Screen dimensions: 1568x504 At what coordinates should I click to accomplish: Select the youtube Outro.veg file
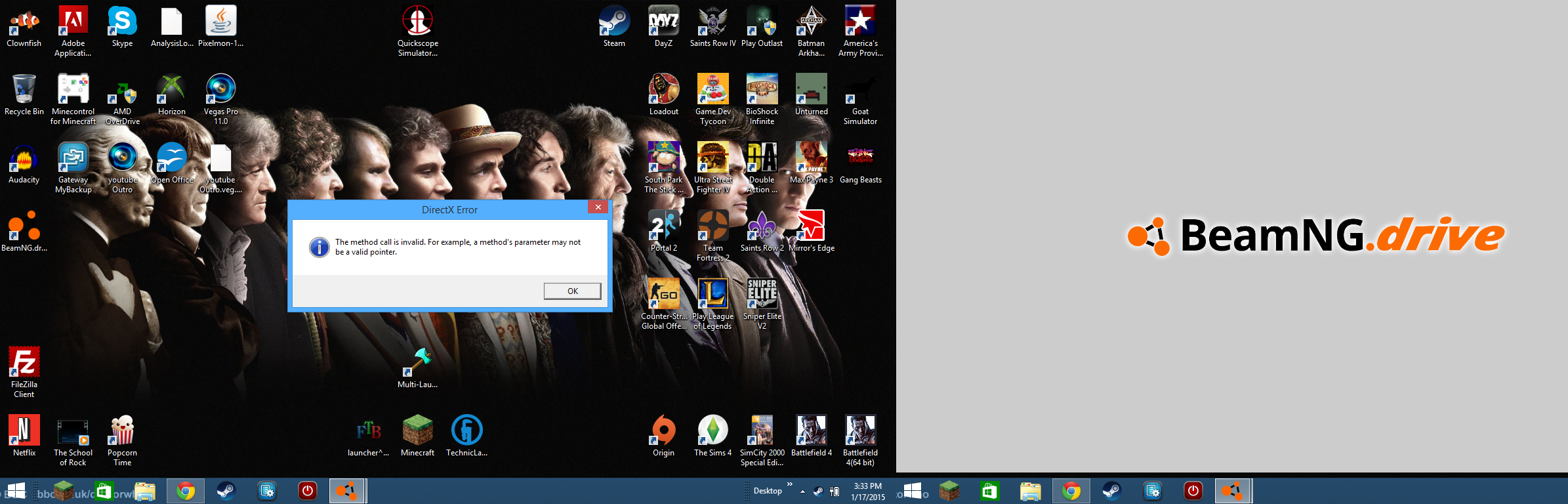pyautogui.click(x=221, y=168)
